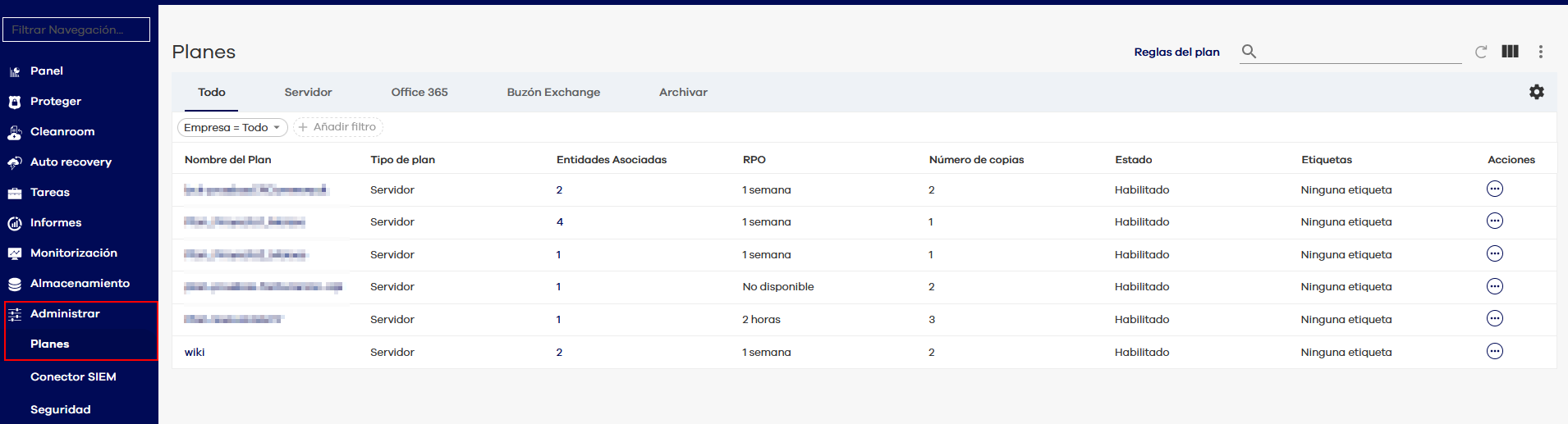Click the search magnifier icon
This screenshot has height=424, width=1568.
(x=1249, y=52)
